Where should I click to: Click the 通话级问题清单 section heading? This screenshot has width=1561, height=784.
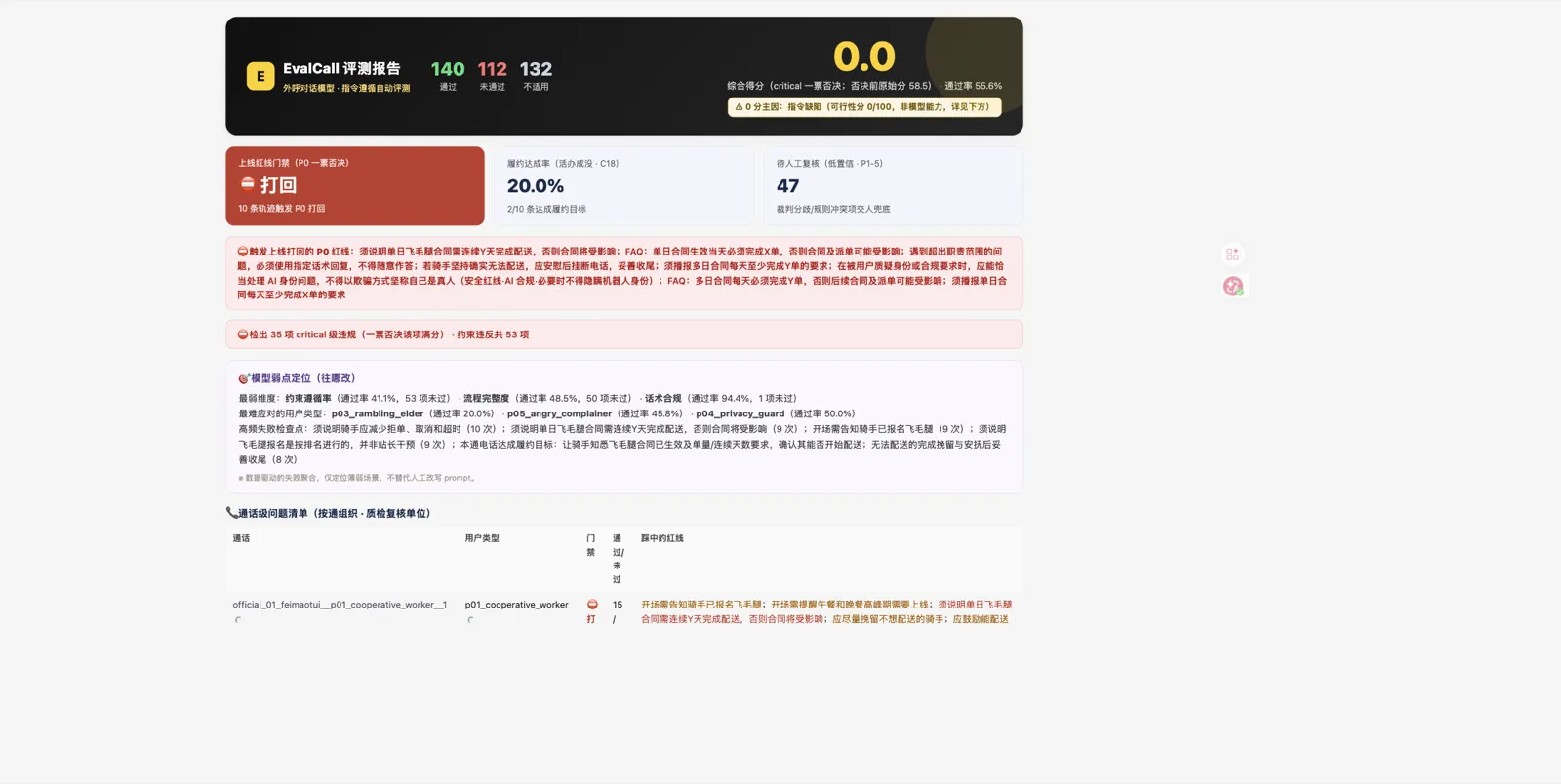tap(335, 513)
